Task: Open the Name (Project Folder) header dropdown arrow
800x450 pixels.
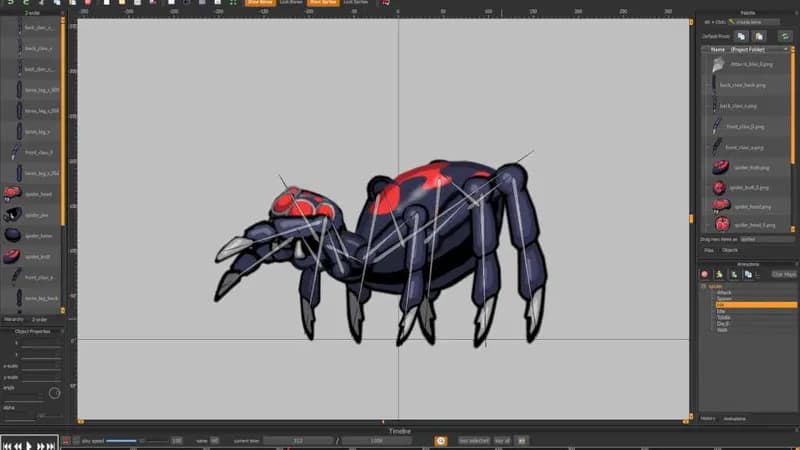Action: [x=786, y=49]
